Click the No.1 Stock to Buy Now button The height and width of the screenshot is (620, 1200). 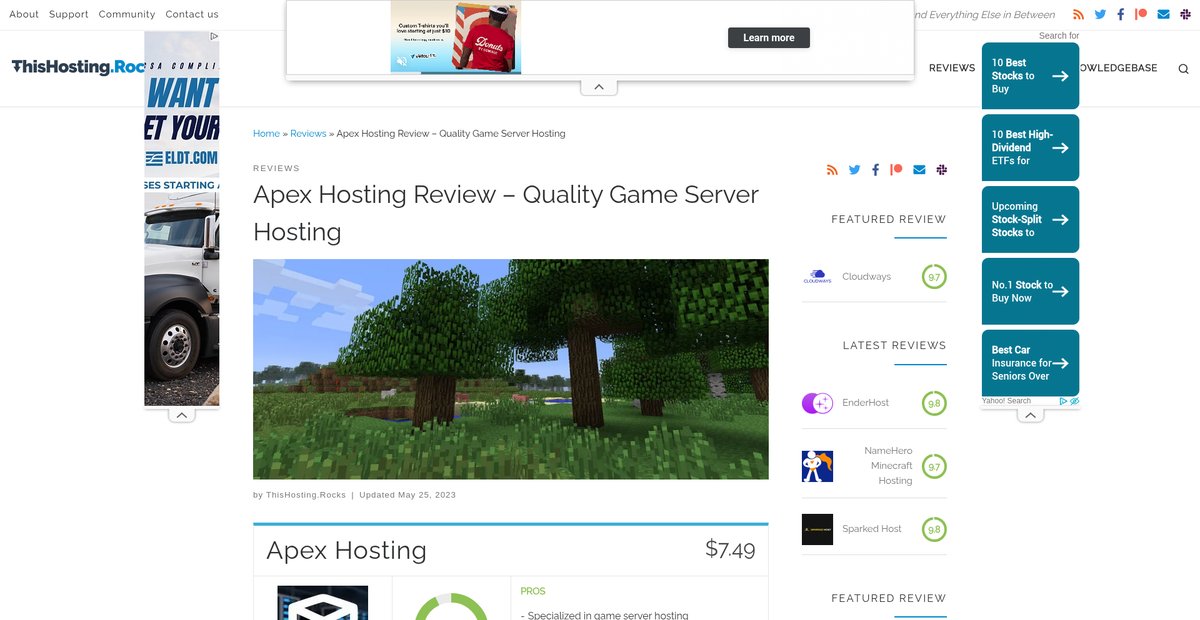[x=1031, y=292]
